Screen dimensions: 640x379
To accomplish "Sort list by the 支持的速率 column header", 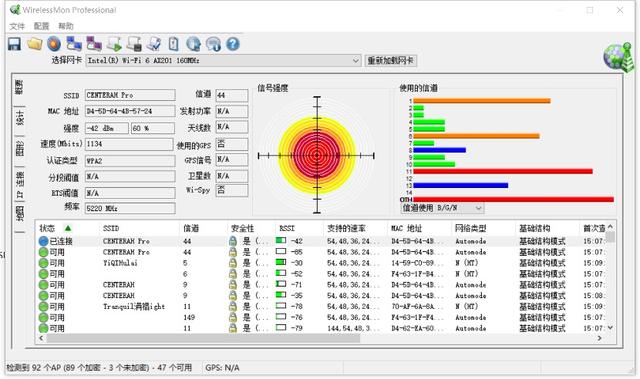I will point(356,228).
